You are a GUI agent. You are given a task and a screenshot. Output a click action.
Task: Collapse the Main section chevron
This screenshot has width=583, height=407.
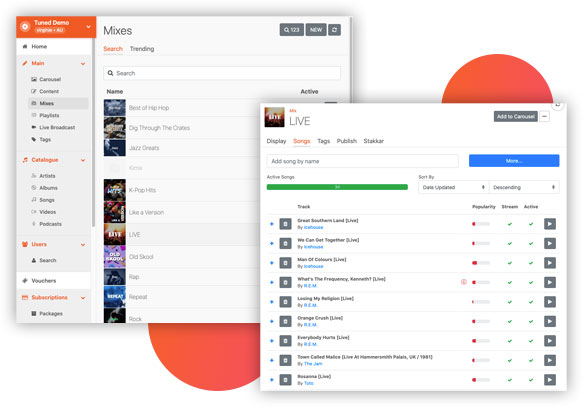click(83, 64)
